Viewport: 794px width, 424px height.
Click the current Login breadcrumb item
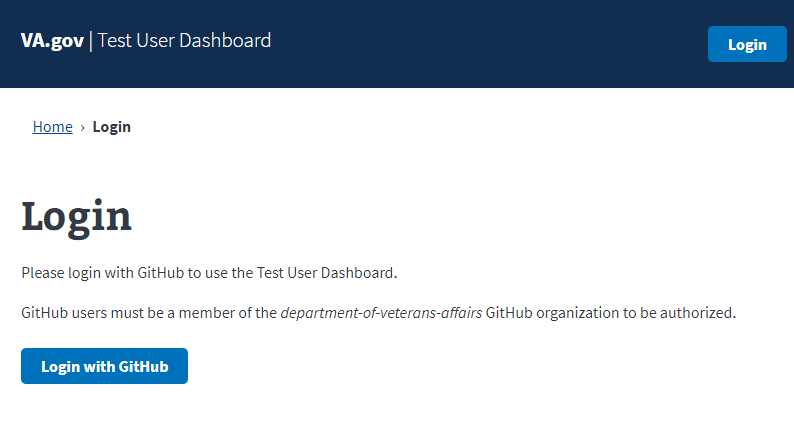coord(112,127)
